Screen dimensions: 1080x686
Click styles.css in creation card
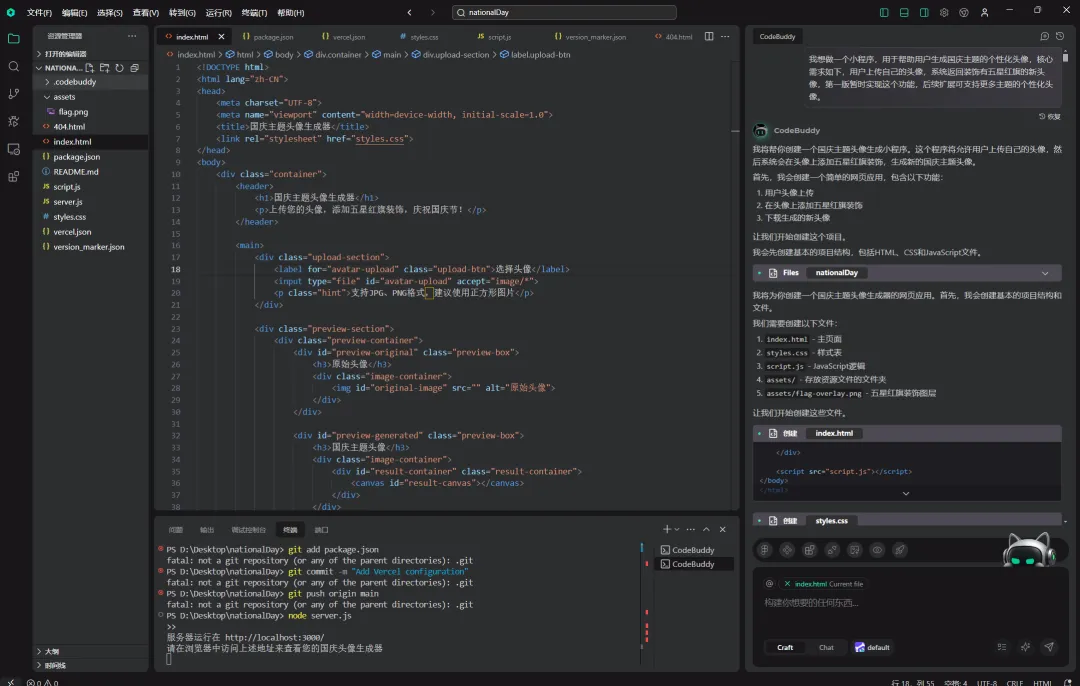point(831,521)
